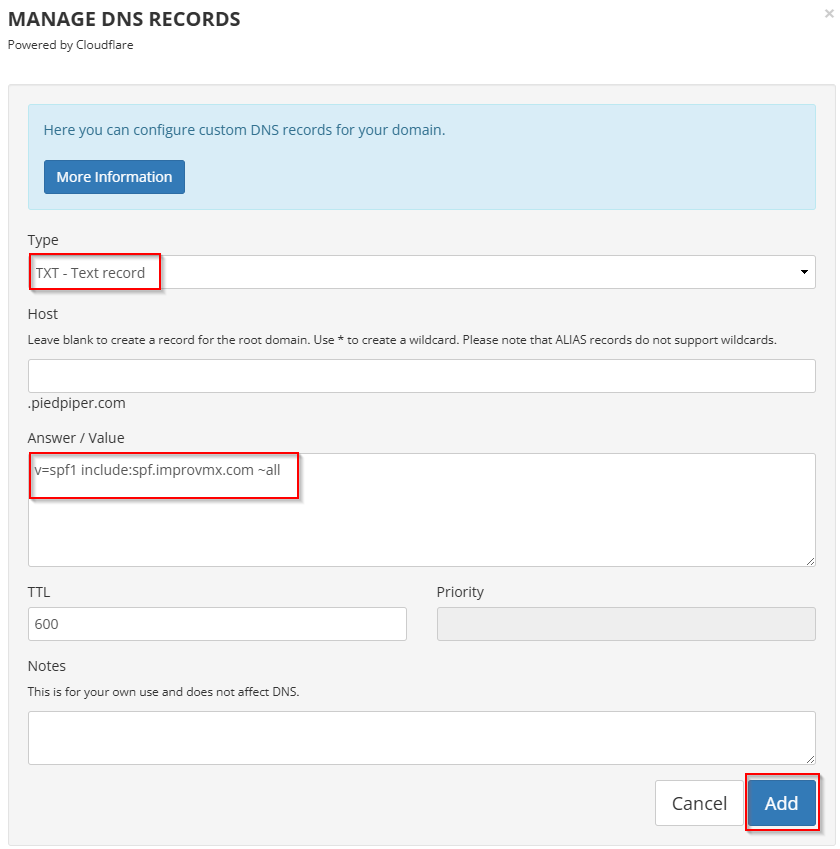Click the Notes label
The width and height of the screenshot is (840, 849).
point(47,666)
